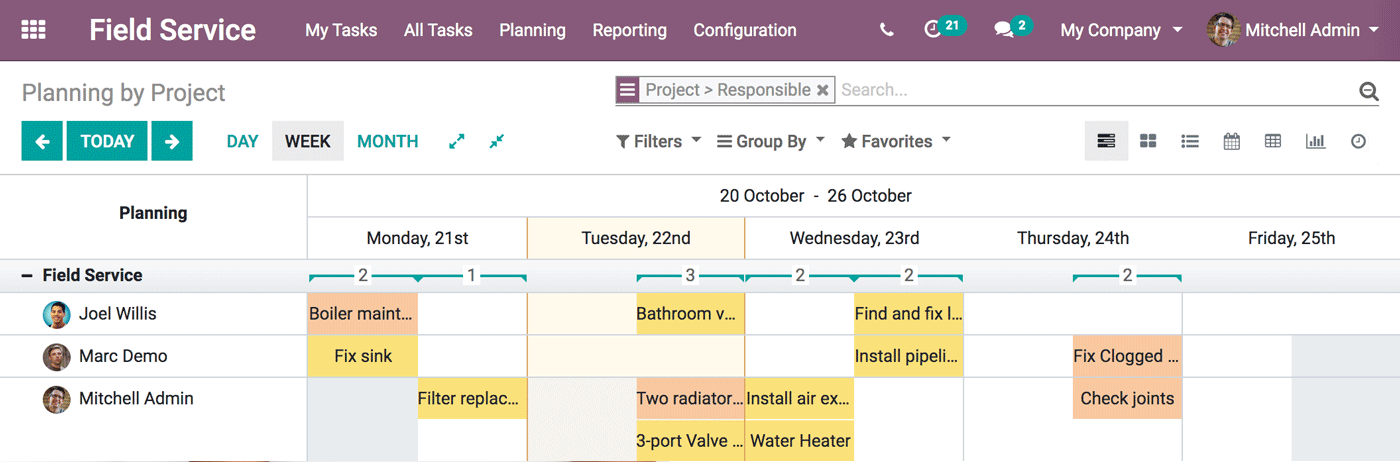Open activities clock icon with 21 badge
1400x462 pixels.
click(x=934, y=30)
